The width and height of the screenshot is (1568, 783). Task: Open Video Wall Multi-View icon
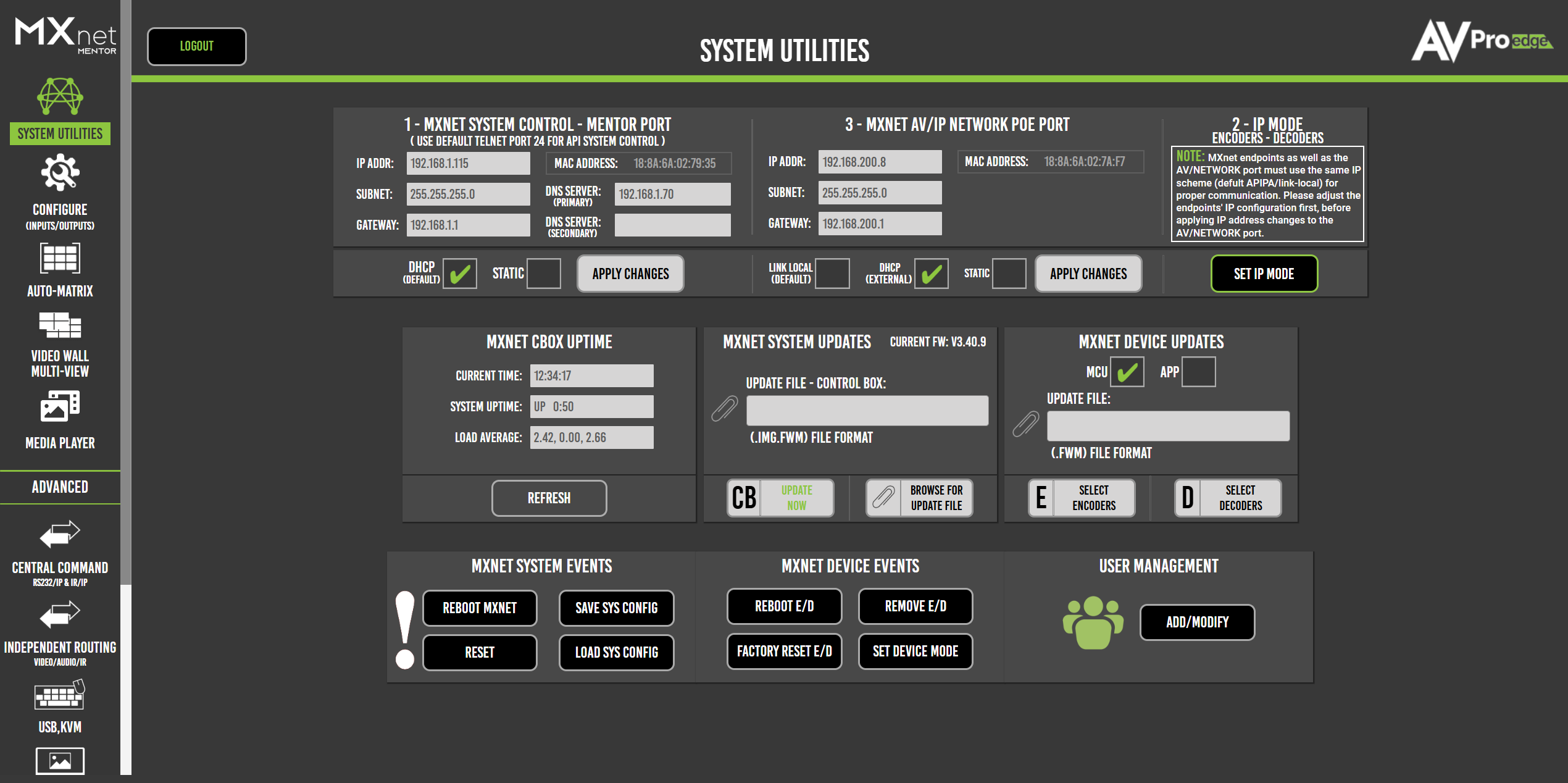click(60, 325)
